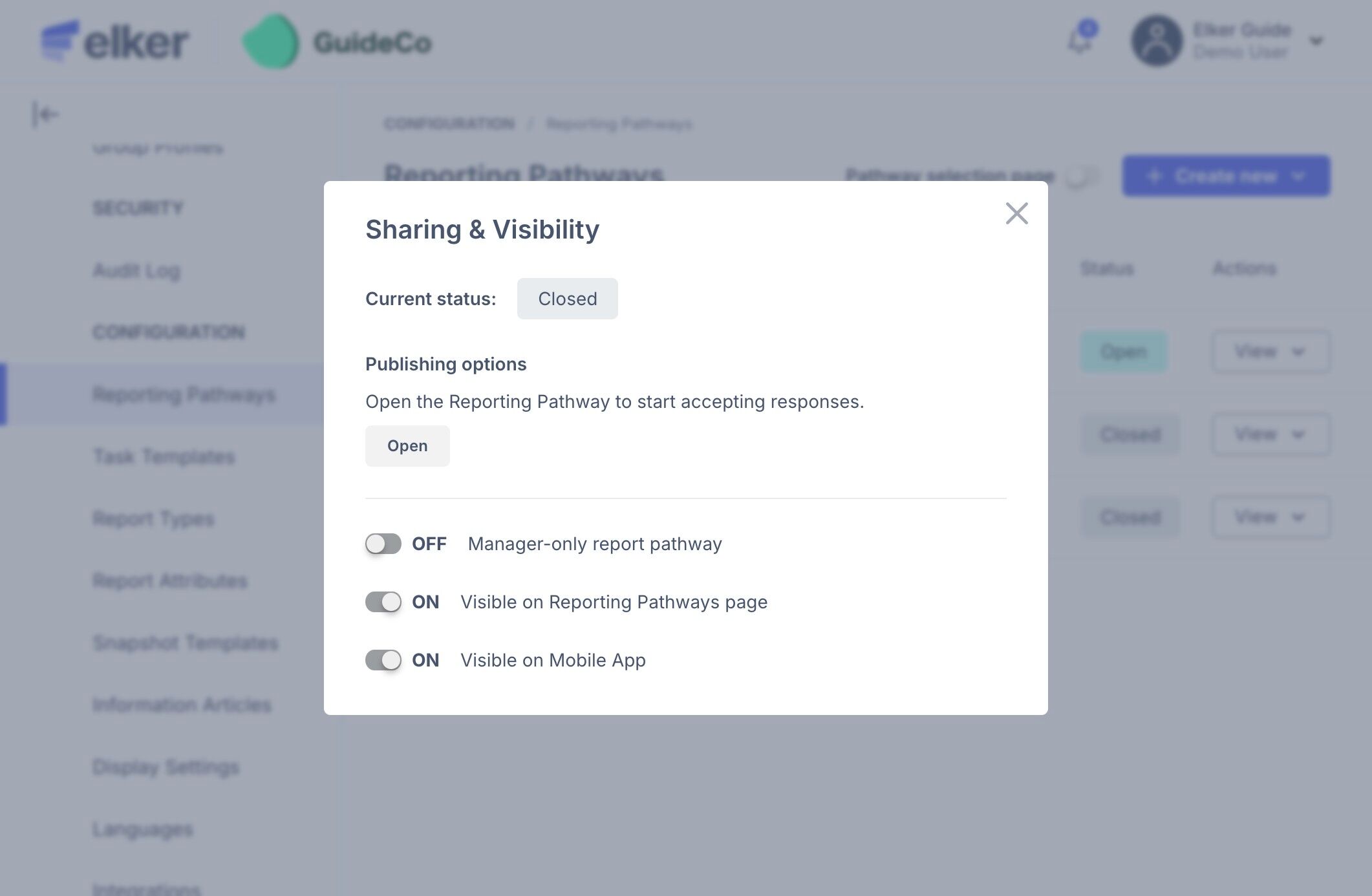Select Task Templates in sidebar
This screenshot has width=1372, height=896.
(164, 456)
